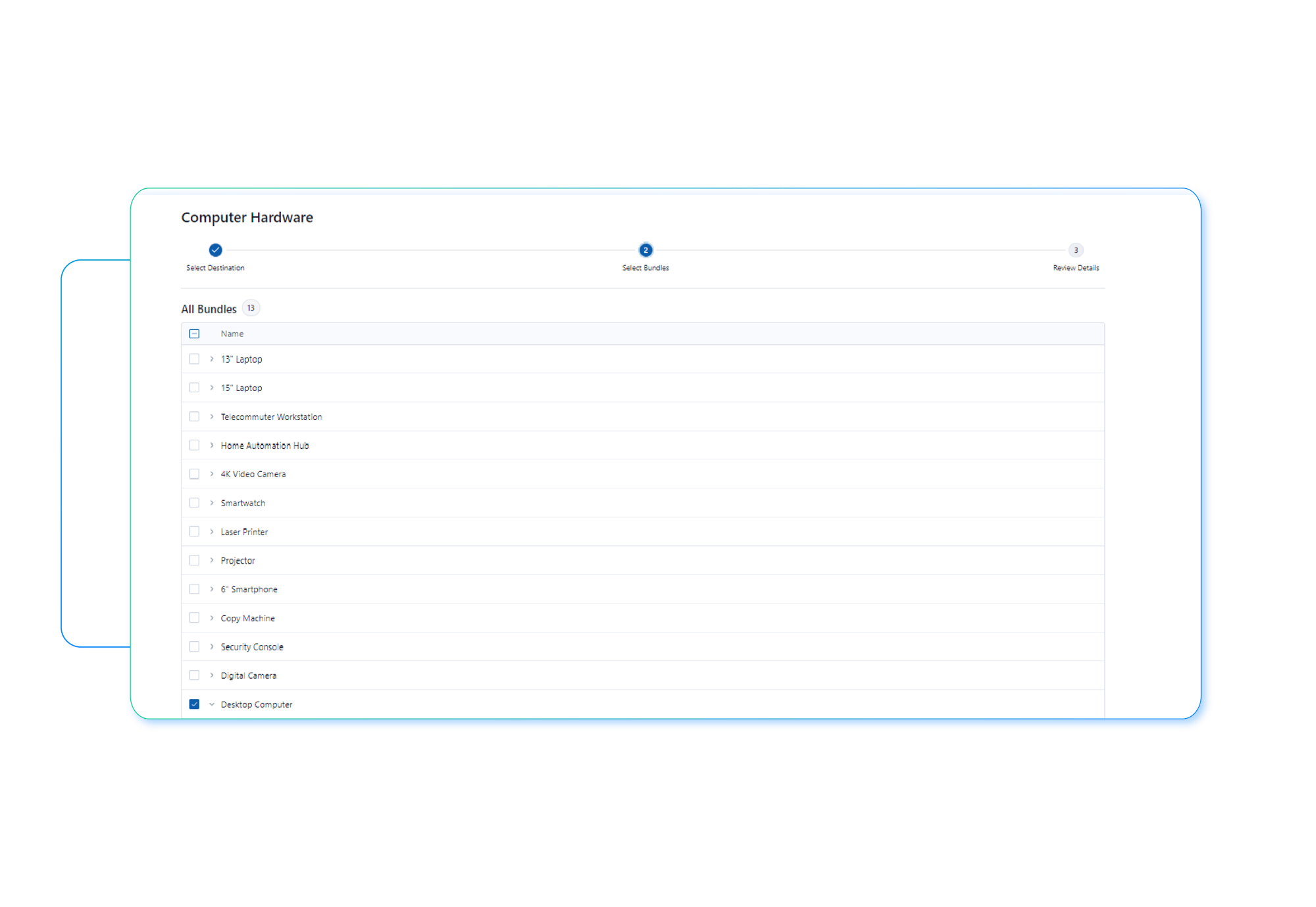Image resolution: width=1316 pixels, height=907 pixels.
Task: Expand the Home Automation Hub row
Action: [212, 446]
